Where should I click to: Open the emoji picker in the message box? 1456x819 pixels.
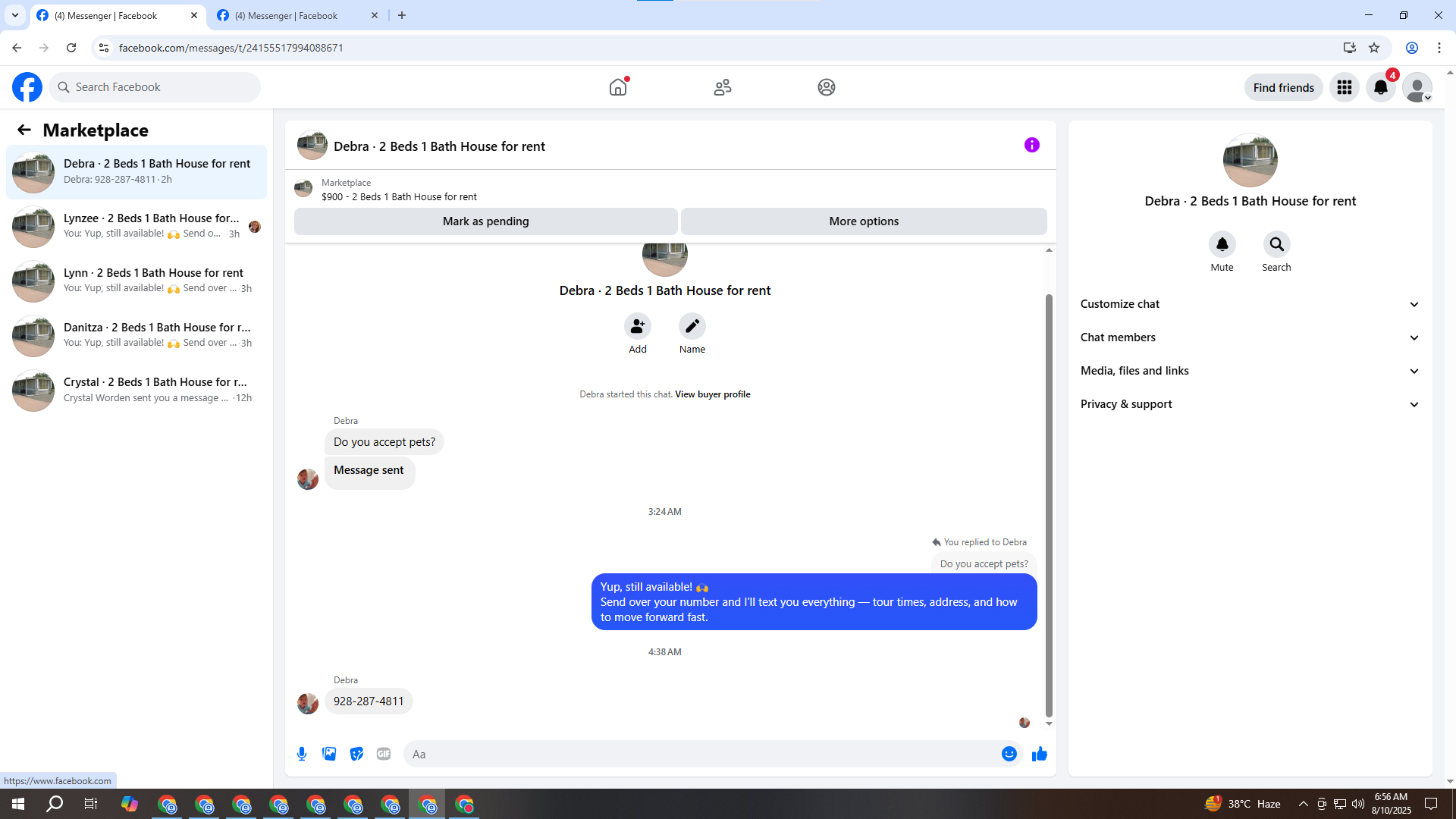[1009, 754]
